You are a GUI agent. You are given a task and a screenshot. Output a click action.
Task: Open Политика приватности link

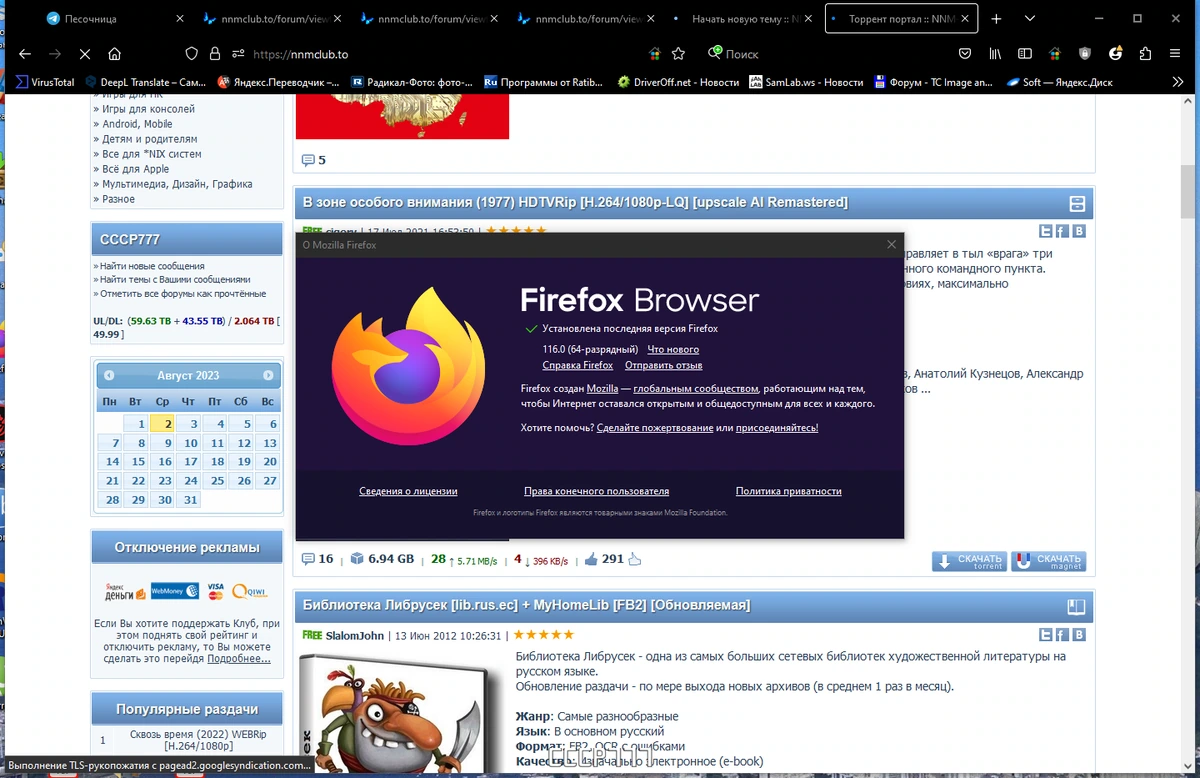[x=788, y=491]
